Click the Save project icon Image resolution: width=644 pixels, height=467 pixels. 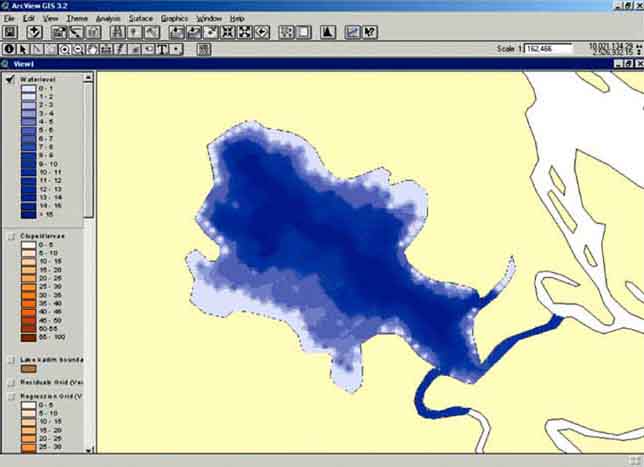click(10, 32)
